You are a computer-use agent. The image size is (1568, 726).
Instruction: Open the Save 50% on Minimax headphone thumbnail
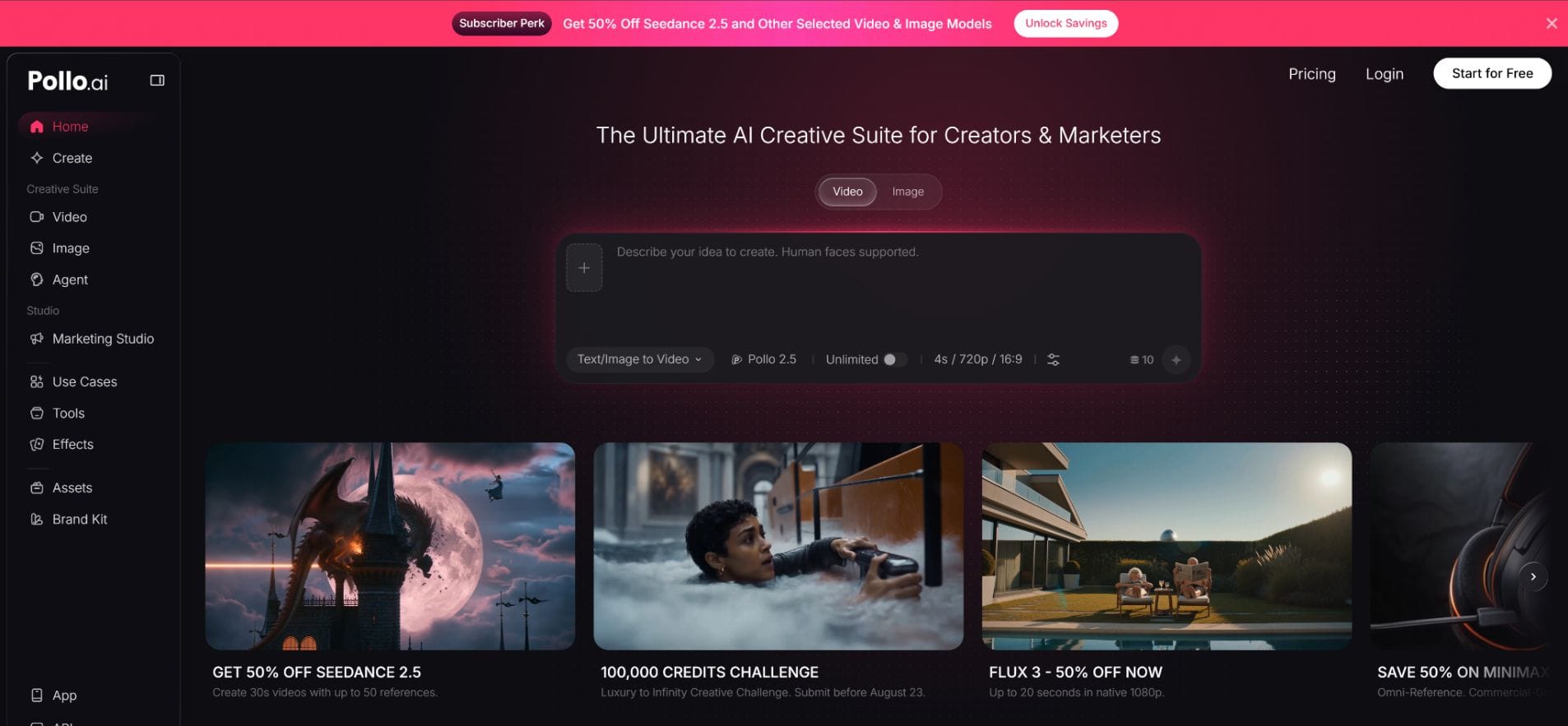tap(1461, 546)
